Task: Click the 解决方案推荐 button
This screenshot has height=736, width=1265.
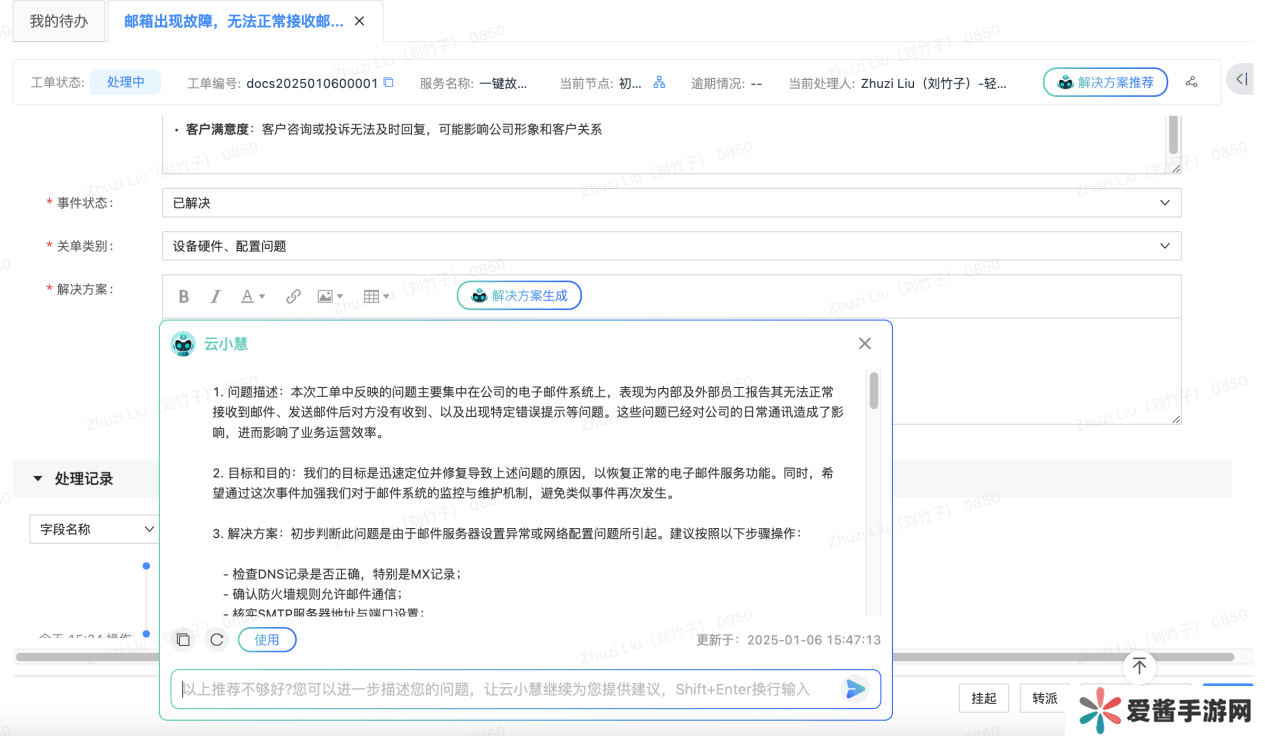Action: click(x=1105, y=83)
